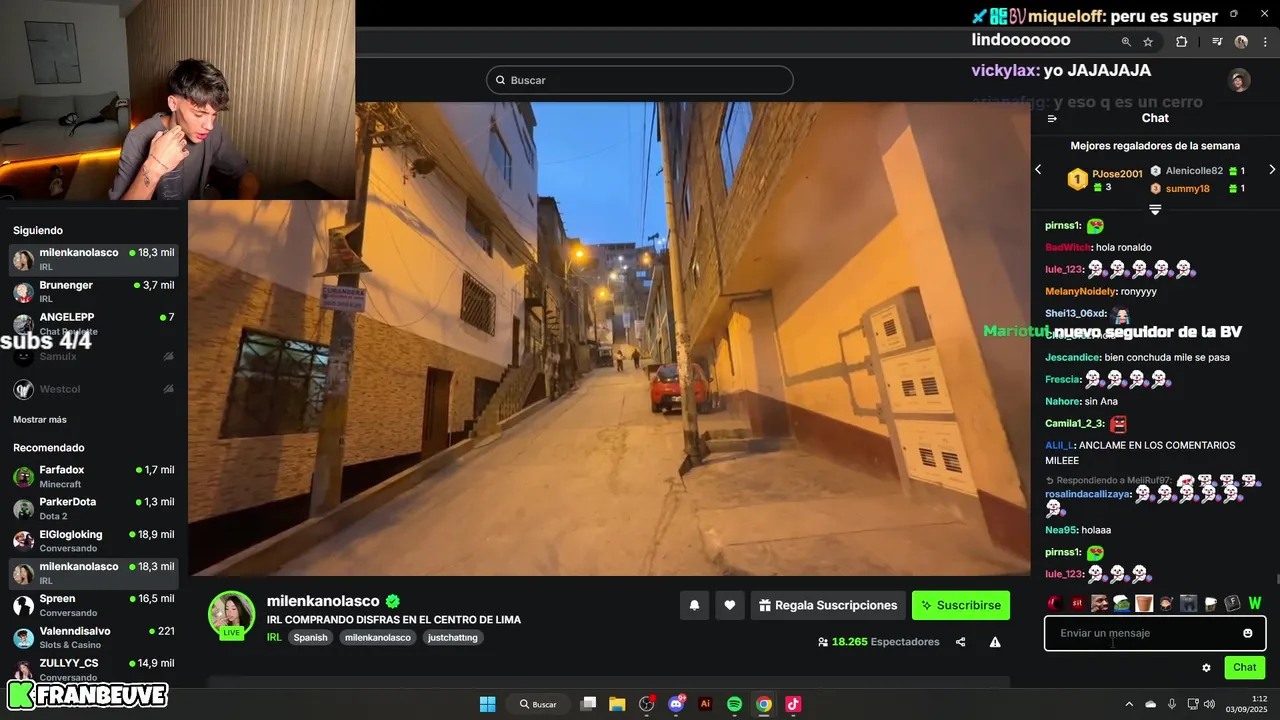Screen dimensions: 1280x720
Task: Open Adobe Illustrator from taskbar
Action: [705, 704]
